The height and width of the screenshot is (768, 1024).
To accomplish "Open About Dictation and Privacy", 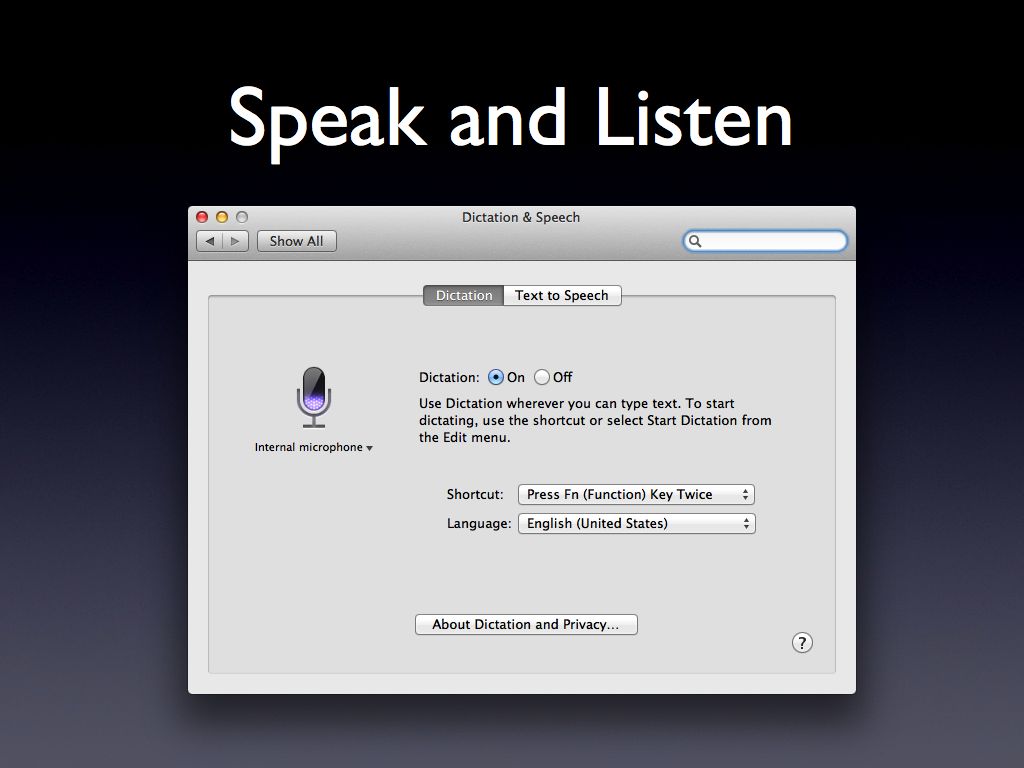I will (526, 624).
